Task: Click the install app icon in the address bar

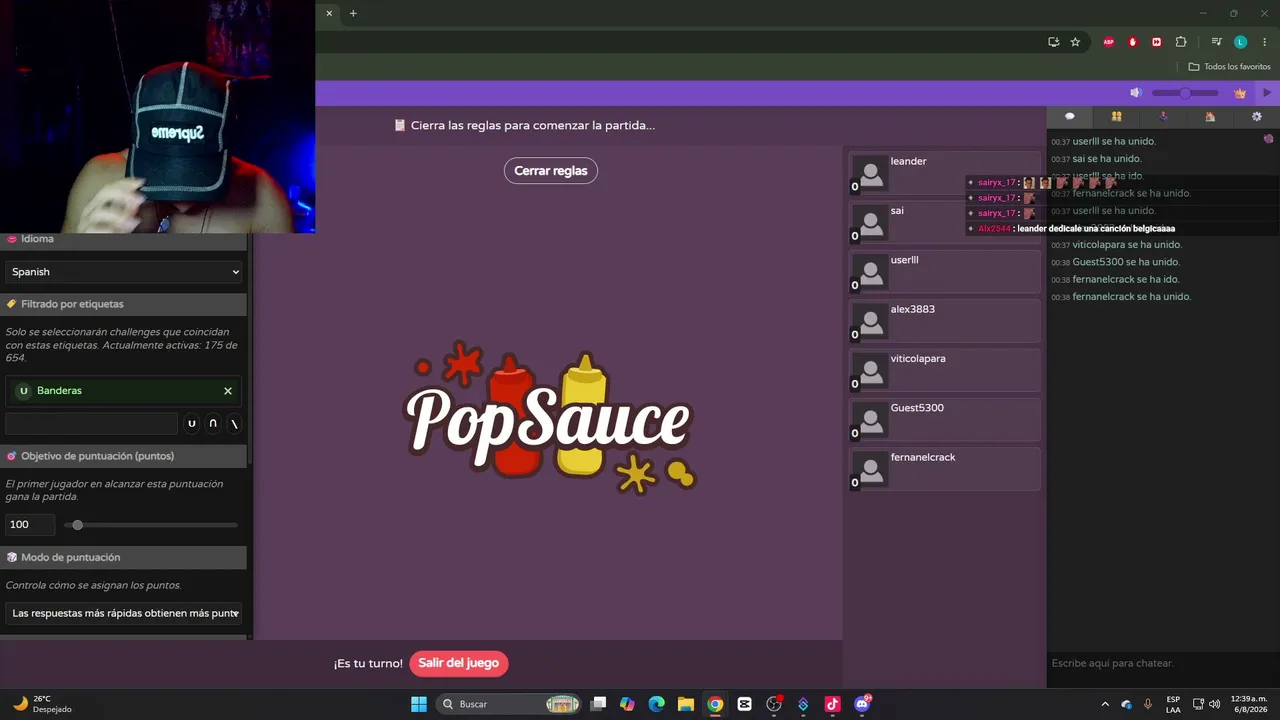Action: tap(1054, 42)
